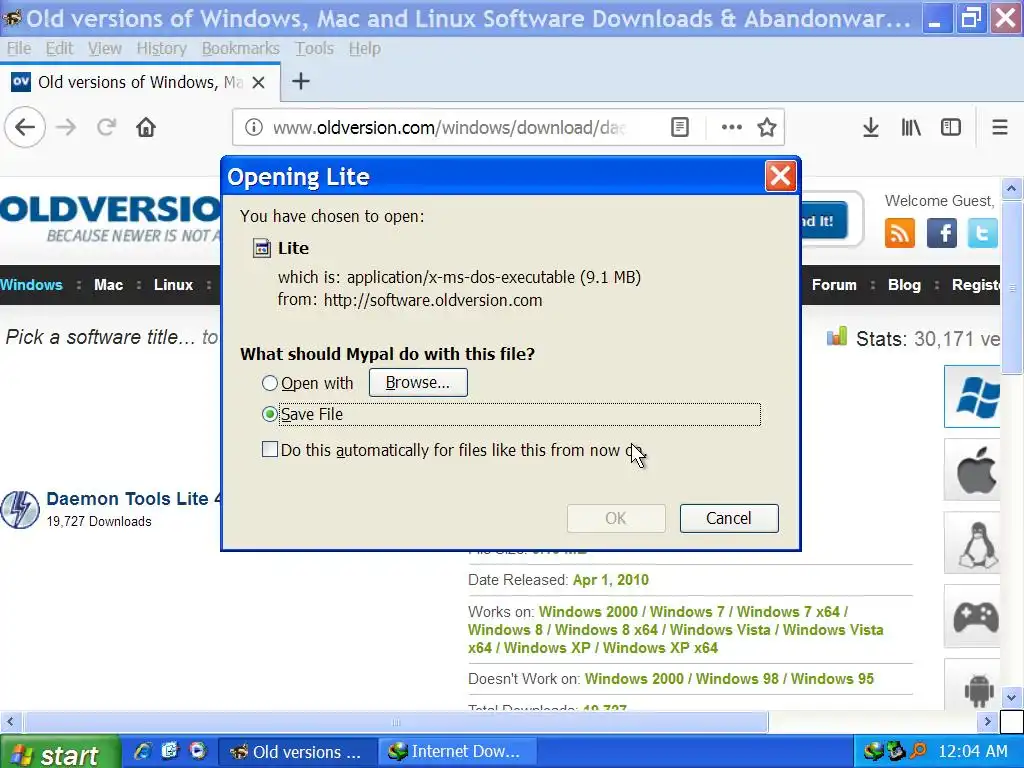Viewport: 1024px width, 768px height.
Task: Open the Forum link in site navigation
Action: [834, 285]
